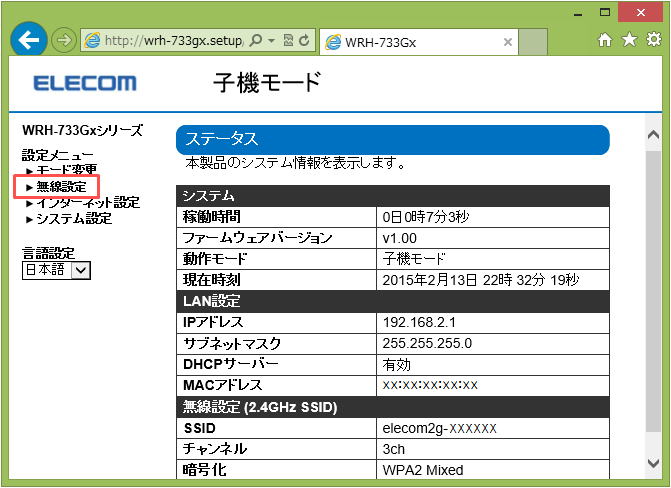
Task: Click the MAC address value
Action: [430, 385]
